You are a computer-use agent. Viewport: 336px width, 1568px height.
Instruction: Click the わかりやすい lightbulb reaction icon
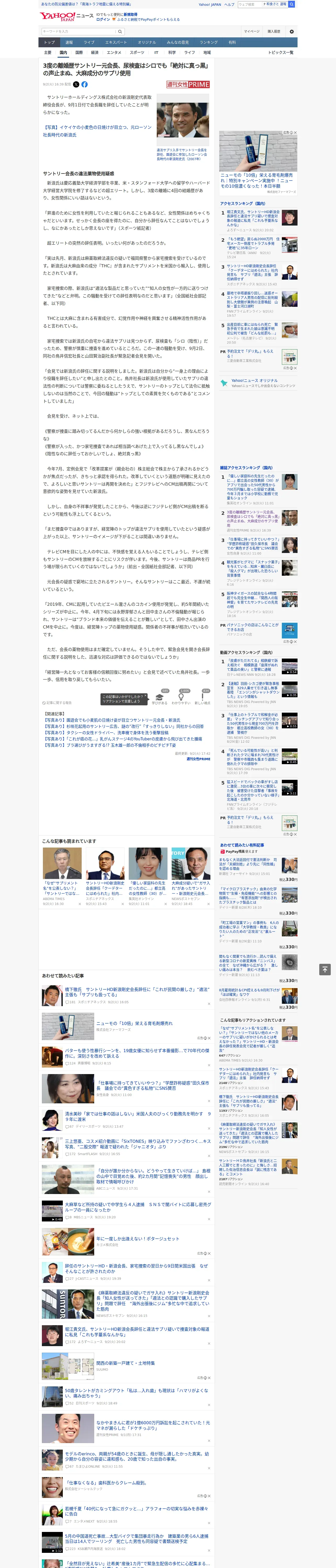(x=181, y=697)
